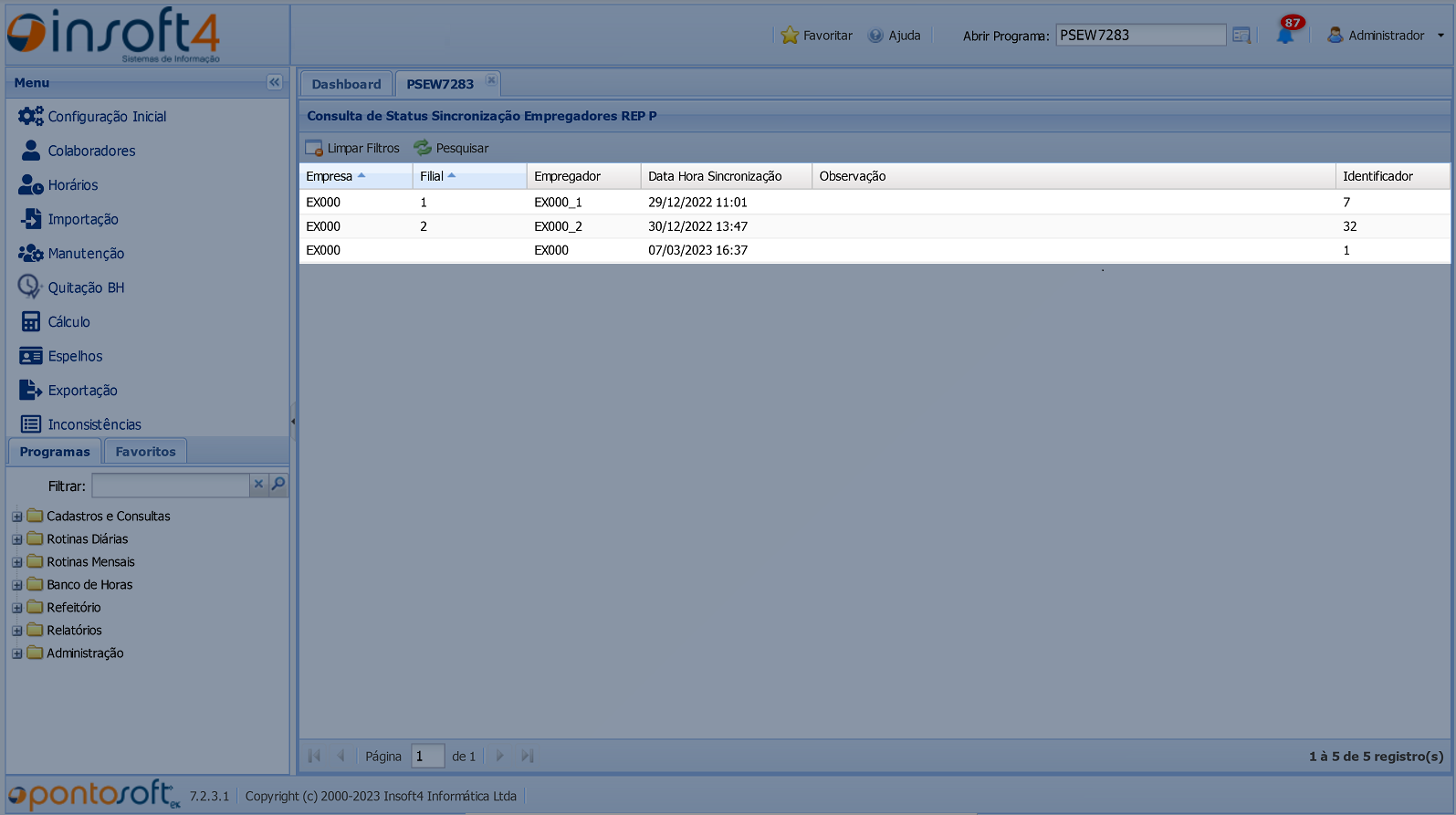Expand the Banco de Horas folder
Screen dimensions: 1456x815
(x=16, y=585)
